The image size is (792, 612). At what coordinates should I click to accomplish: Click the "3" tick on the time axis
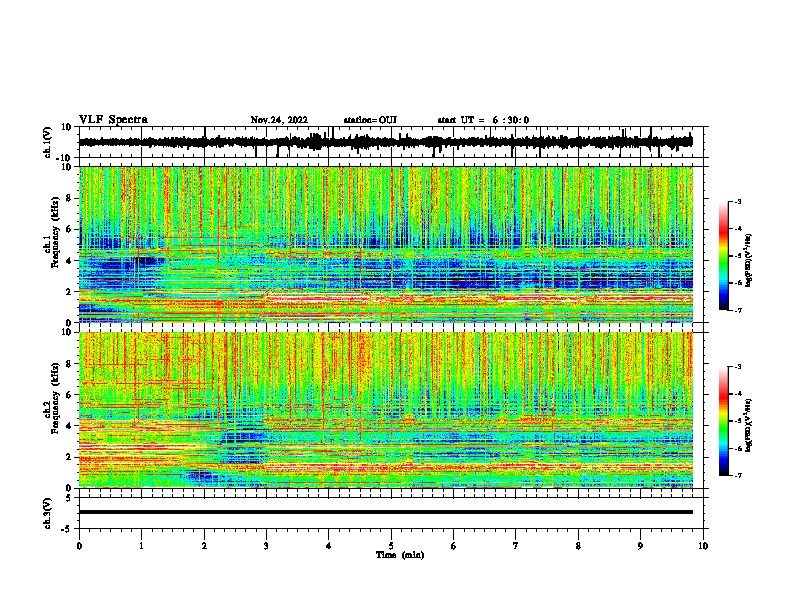(266, 546)
